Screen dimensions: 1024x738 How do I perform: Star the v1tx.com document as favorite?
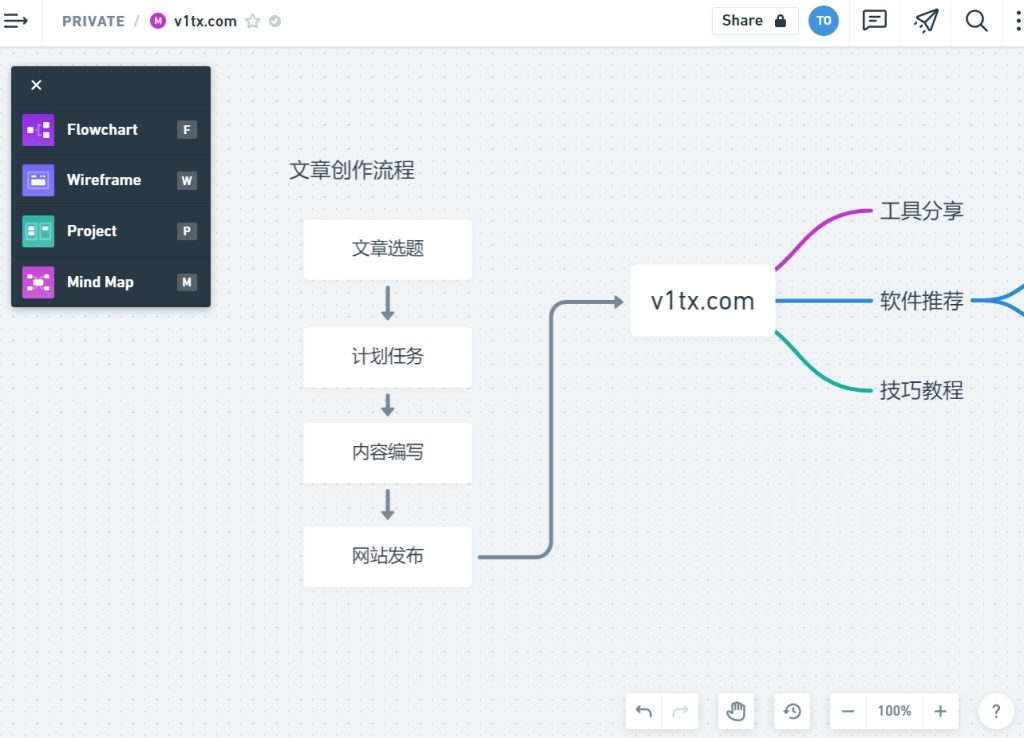tap(253, 22)
